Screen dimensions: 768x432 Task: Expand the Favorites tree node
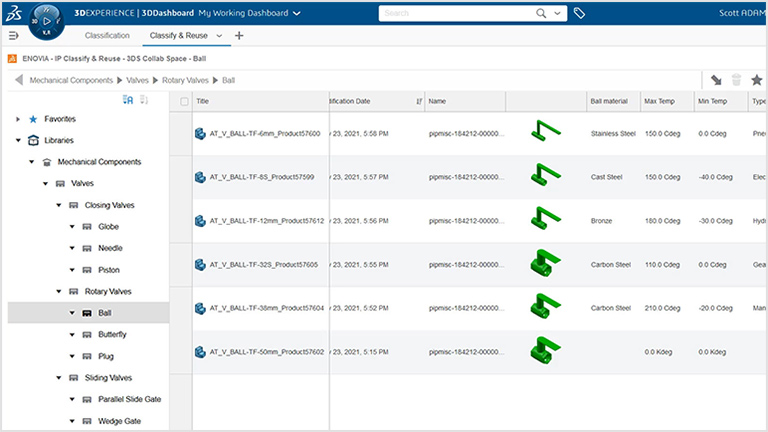click(x=18, y=119)
